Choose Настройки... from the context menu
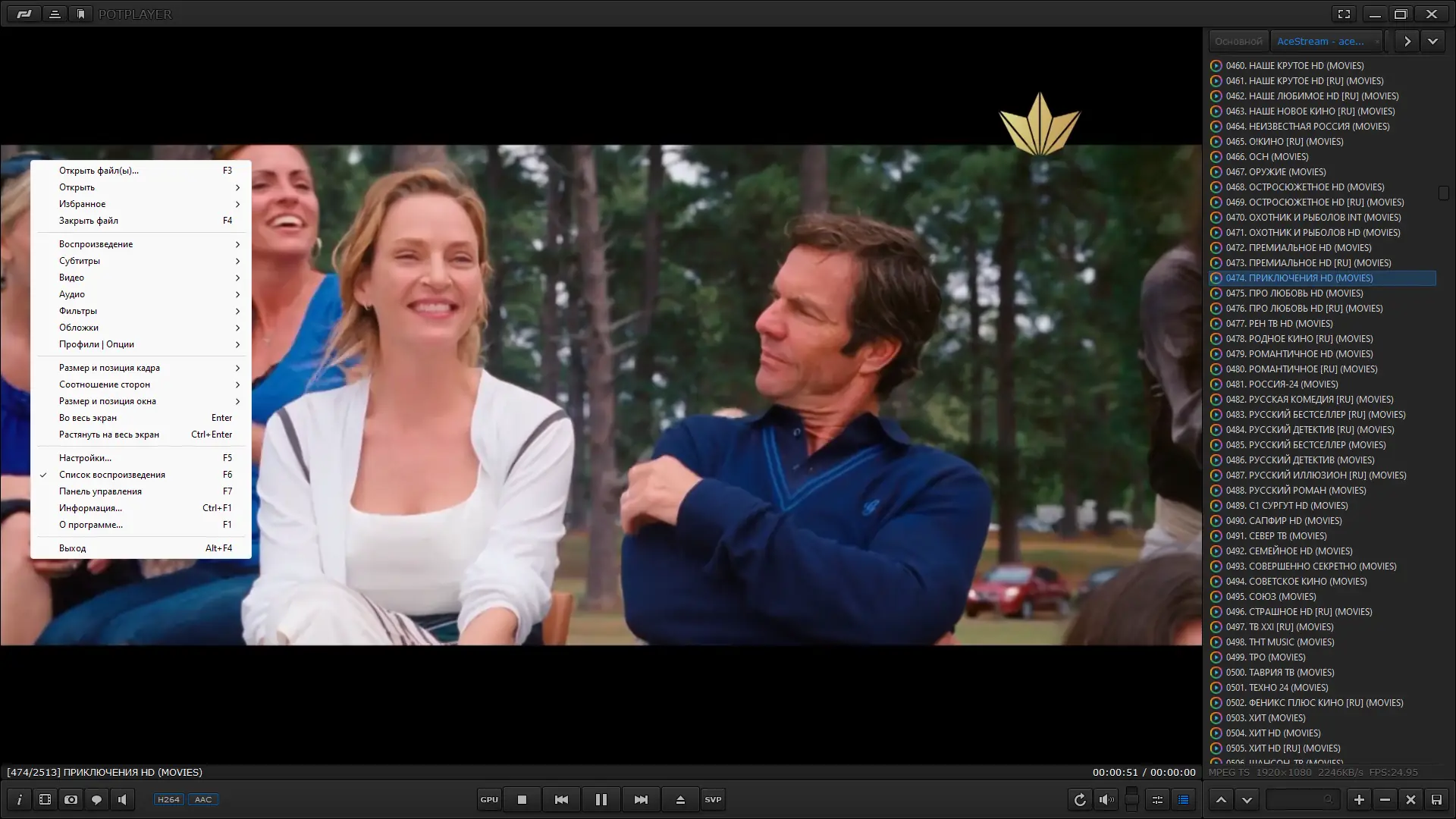 85,458
